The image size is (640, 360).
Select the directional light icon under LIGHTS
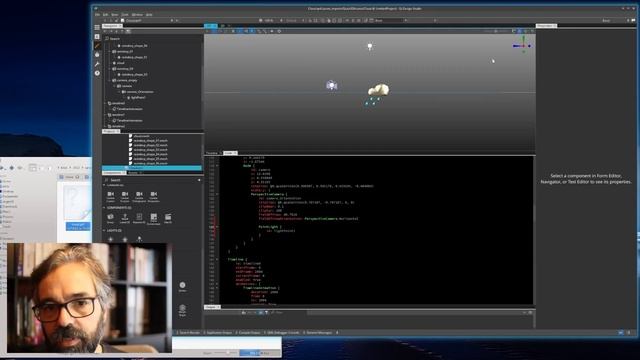click(x=111, y=239)
